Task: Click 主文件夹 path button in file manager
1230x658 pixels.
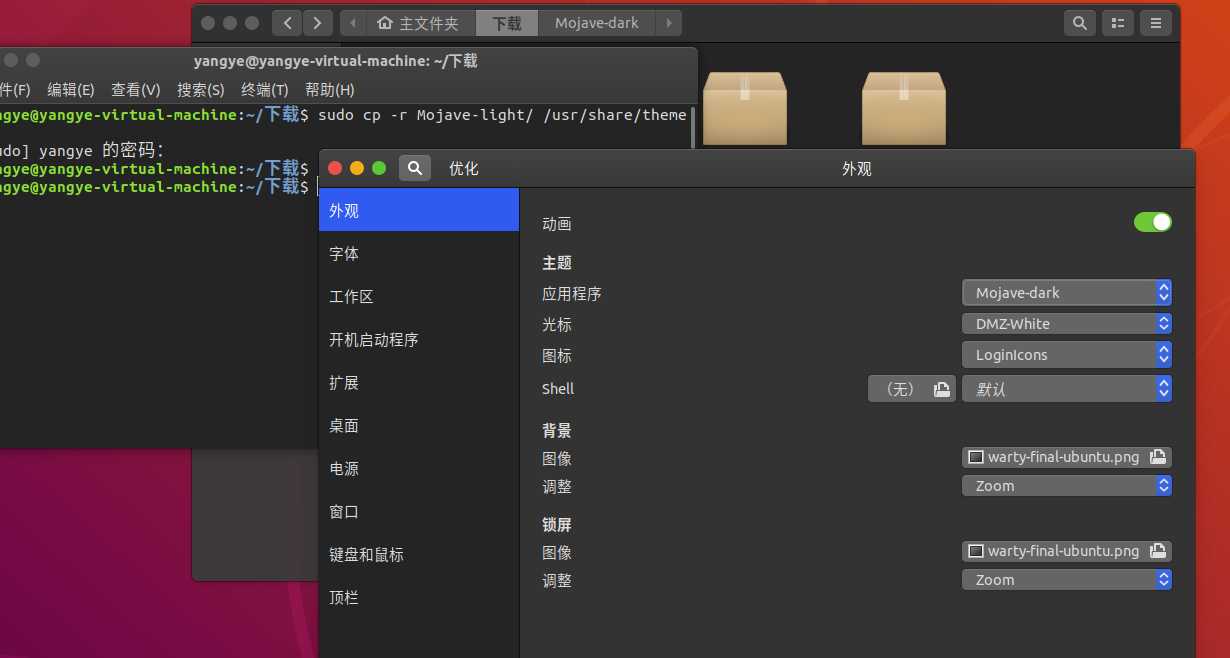Action: pos(420,22)
